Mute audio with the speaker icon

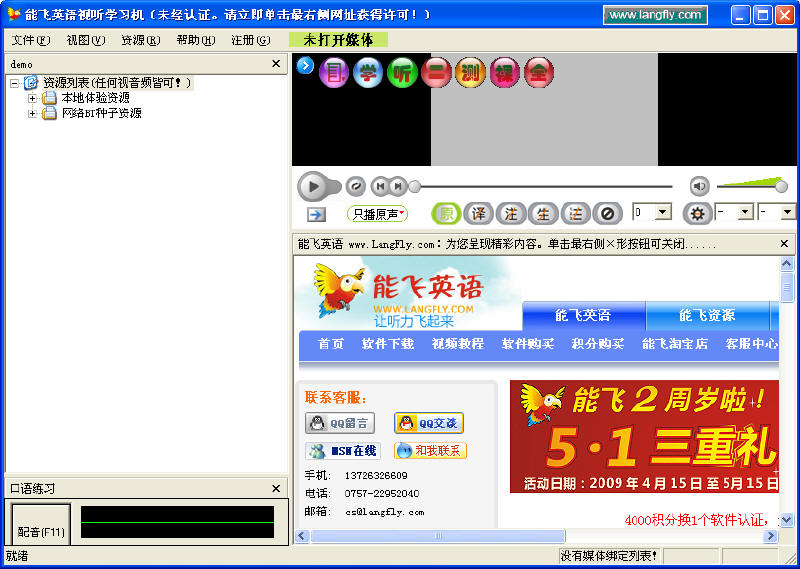[x=699, y=186]
